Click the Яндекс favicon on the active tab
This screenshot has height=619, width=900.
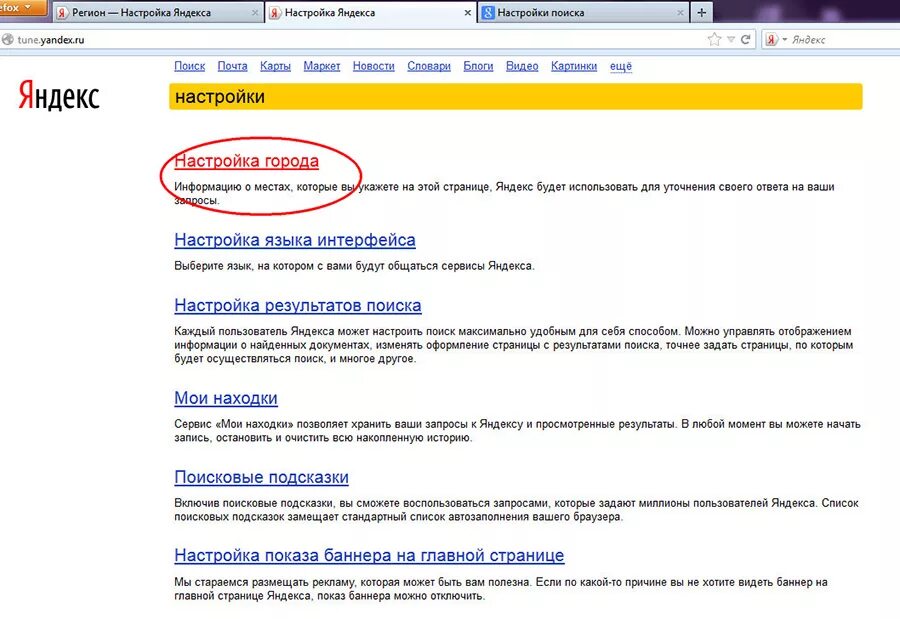coord(276,13)
